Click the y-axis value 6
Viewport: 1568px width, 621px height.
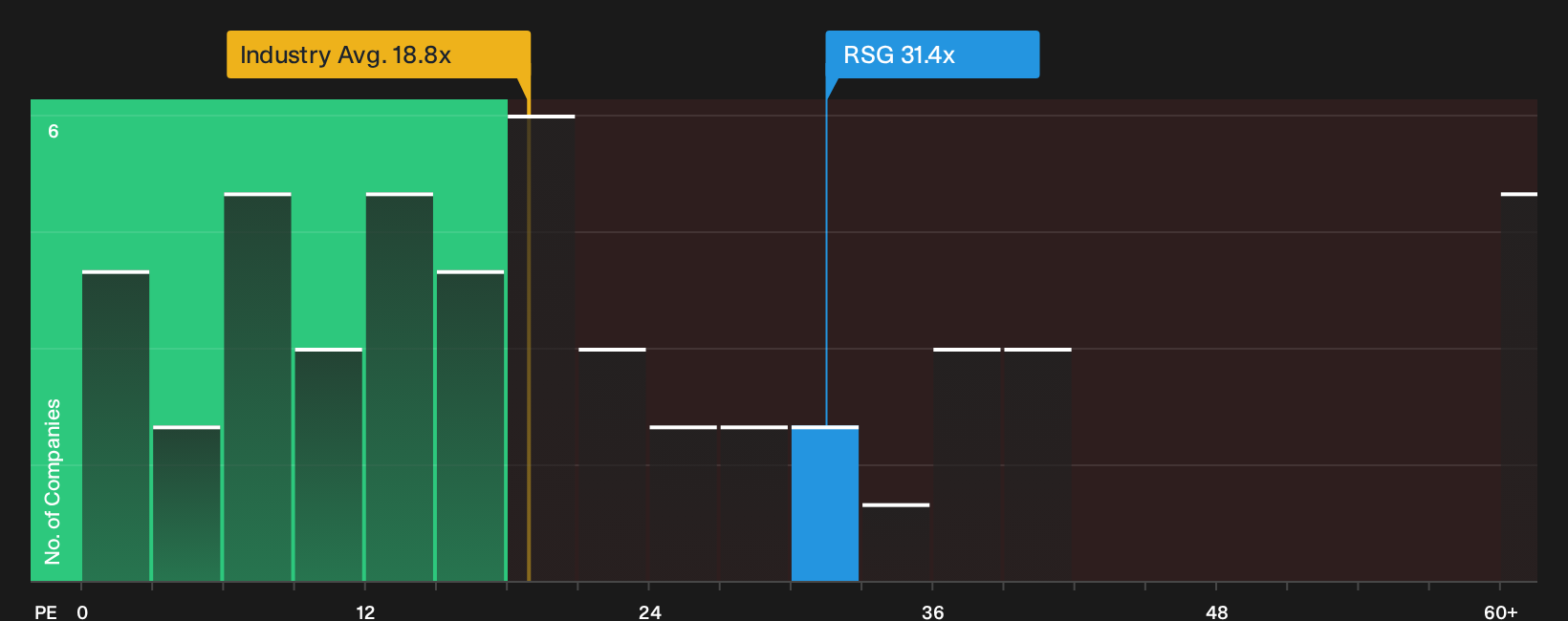click(54, 131)
